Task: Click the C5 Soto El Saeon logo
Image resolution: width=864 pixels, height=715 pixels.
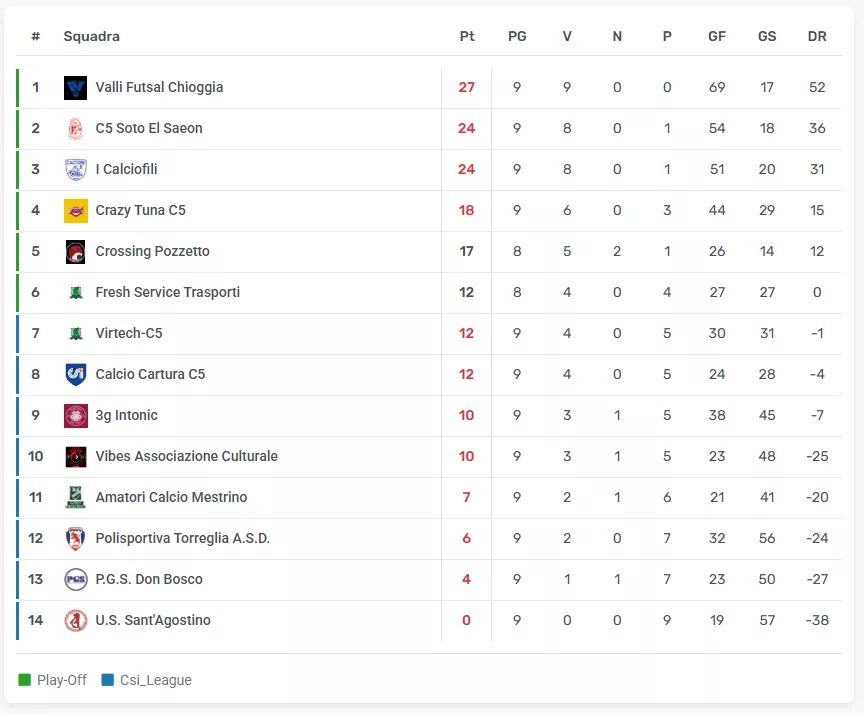Action: click(x=76, y=129)
